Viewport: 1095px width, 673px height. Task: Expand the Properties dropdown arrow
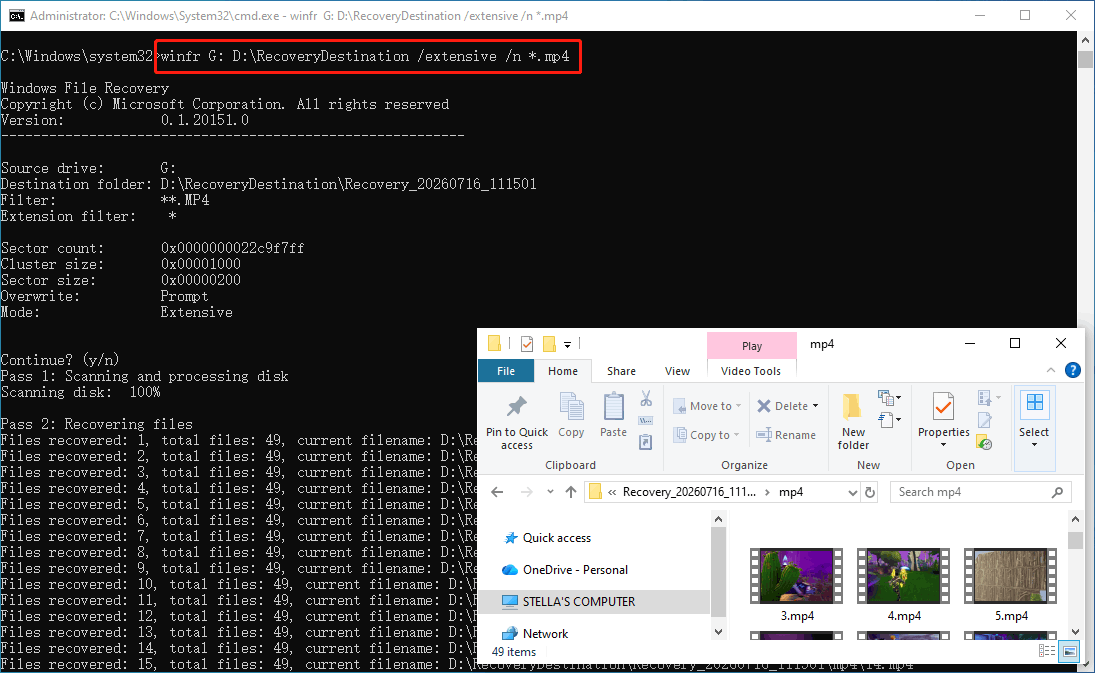(x=943, y=445)
